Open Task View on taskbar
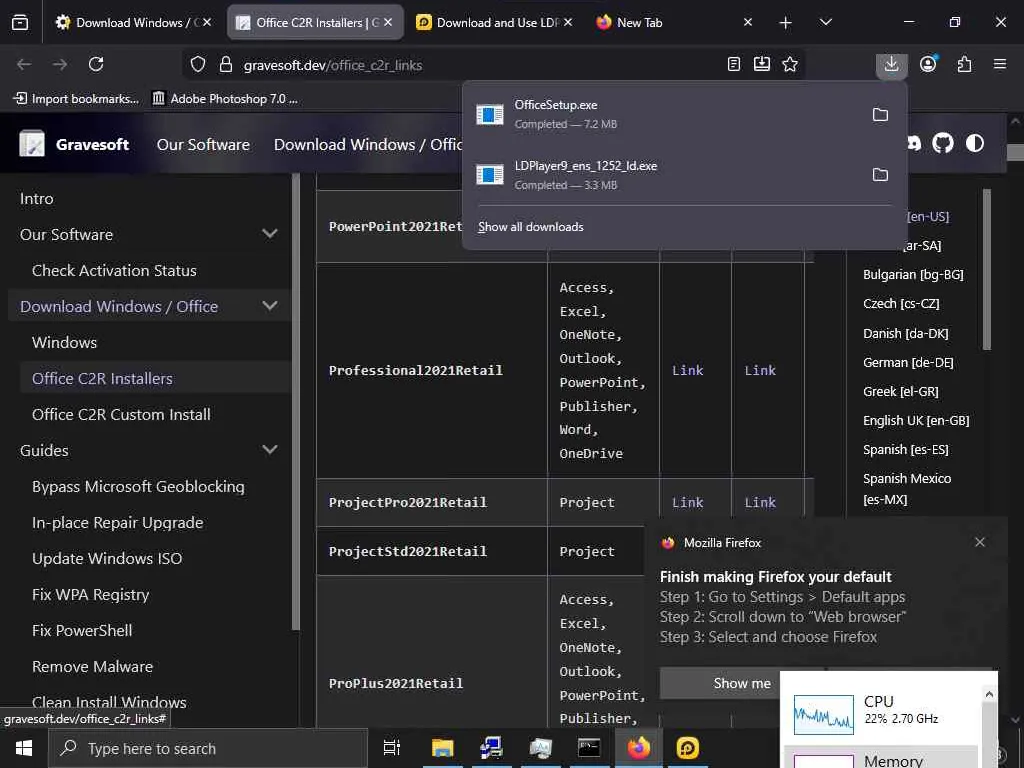The width and height of the screenshot is (1024, 768). click(x=391, y=748)
